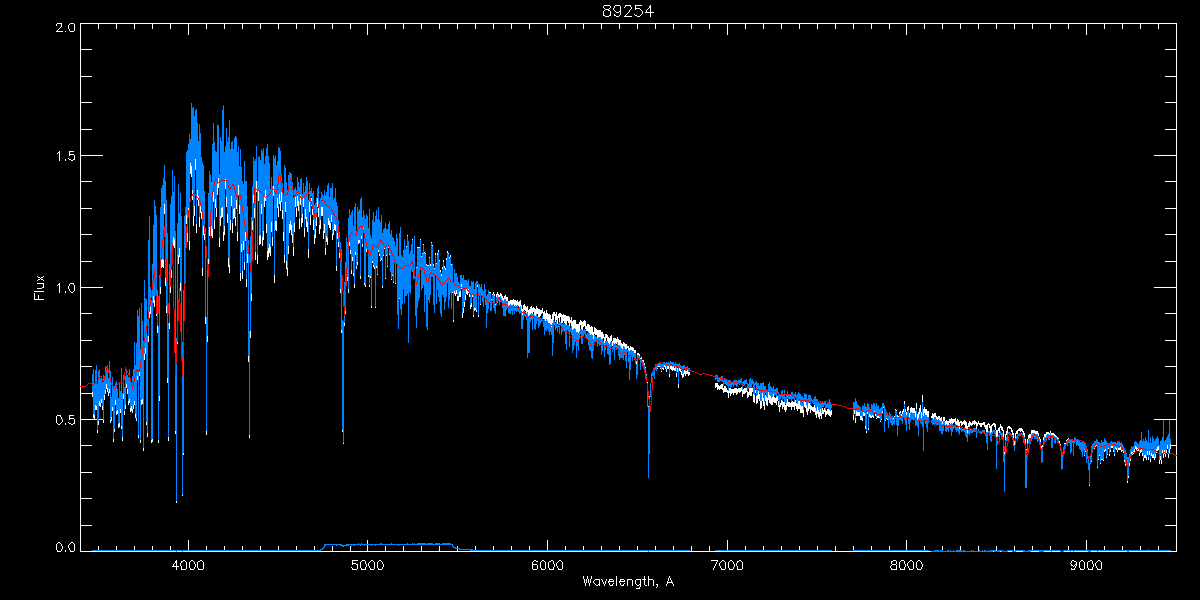Select the 5000 wavelength tick label
The width and height of the screenshot is (1200, 600).
coord(367,564)
